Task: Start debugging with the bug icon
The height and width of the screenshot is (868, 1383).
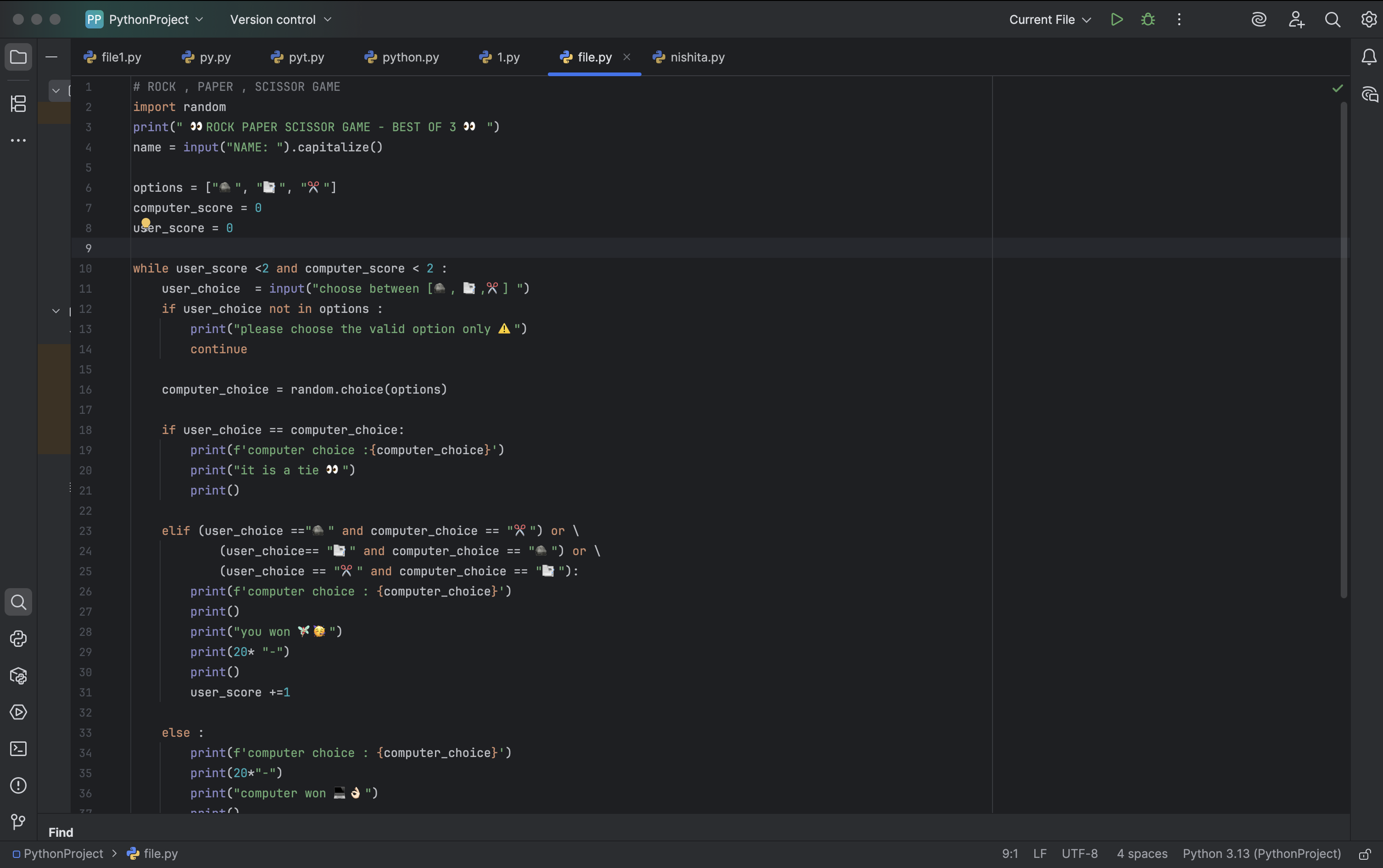Action: point(1148,20)
